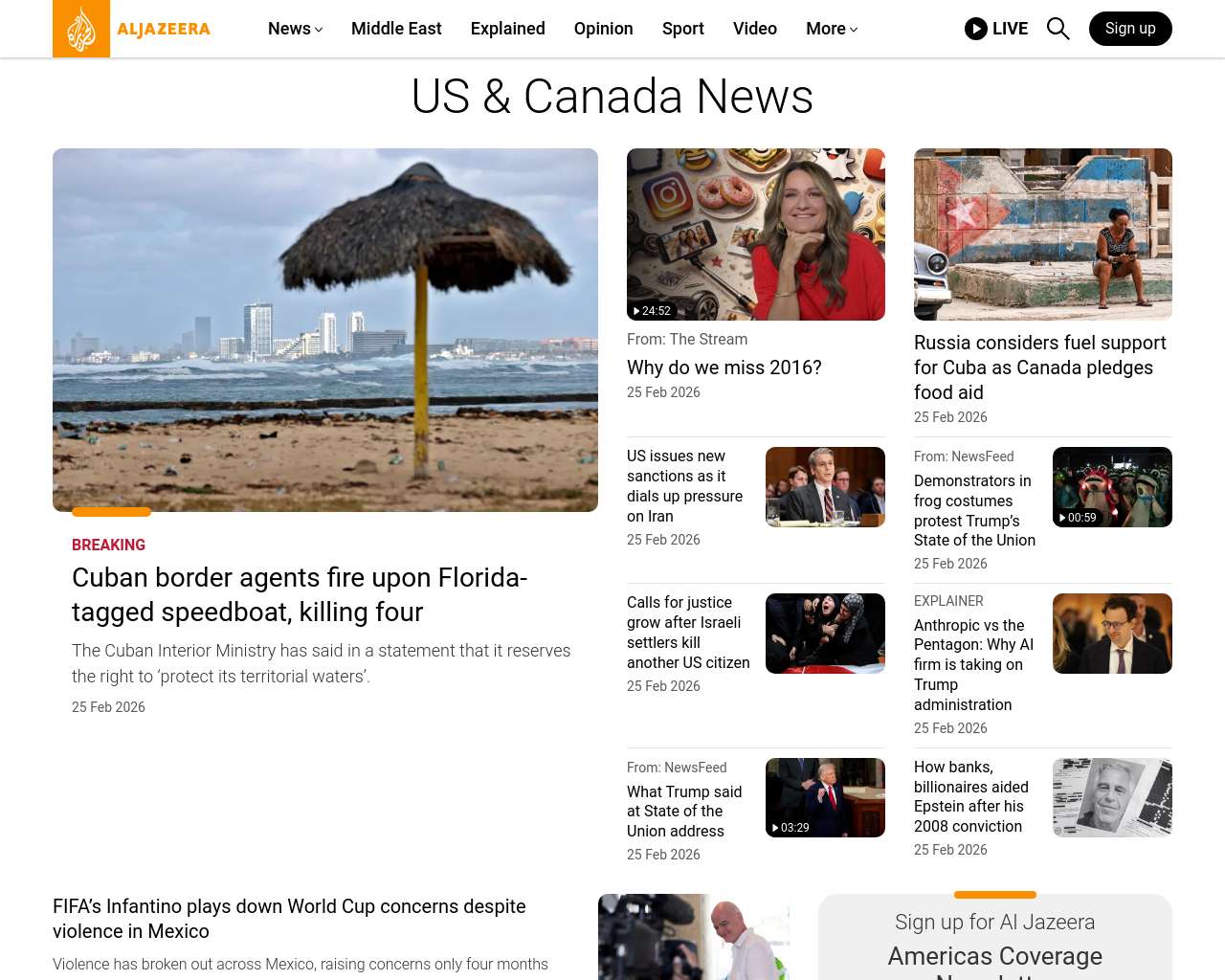The image size is (1225, 980).
Task: Click the LIVE play icon
Action: [975, 29]
